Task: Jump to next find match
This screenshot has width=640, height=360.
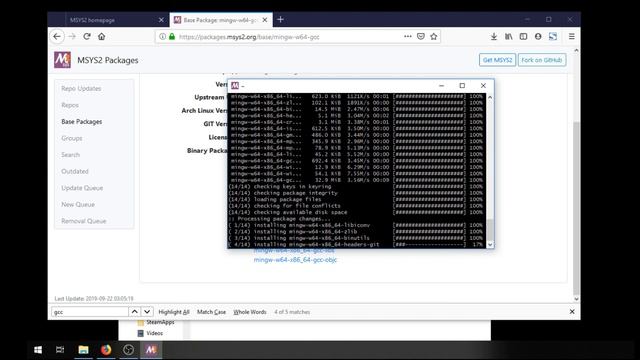Action: coord(147,312)
